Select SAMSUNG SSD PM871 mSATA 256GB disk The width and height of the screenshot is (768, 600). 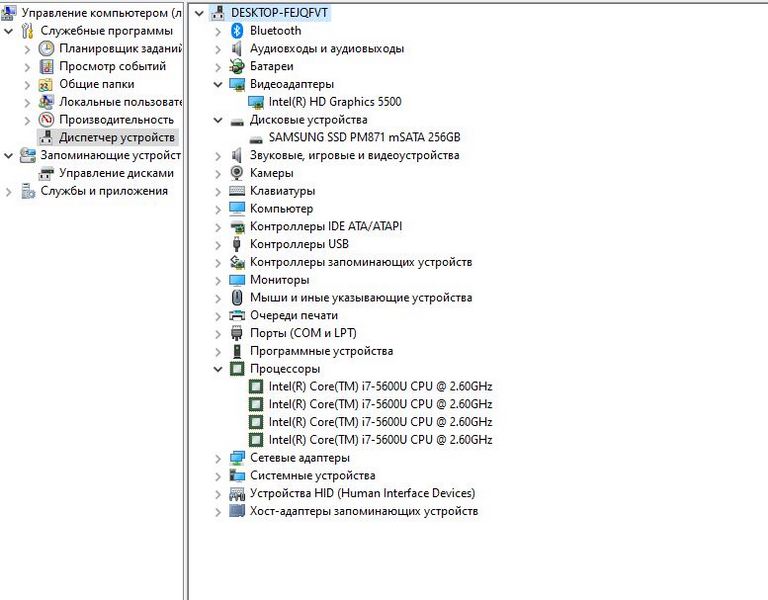(x=364, y=138)
